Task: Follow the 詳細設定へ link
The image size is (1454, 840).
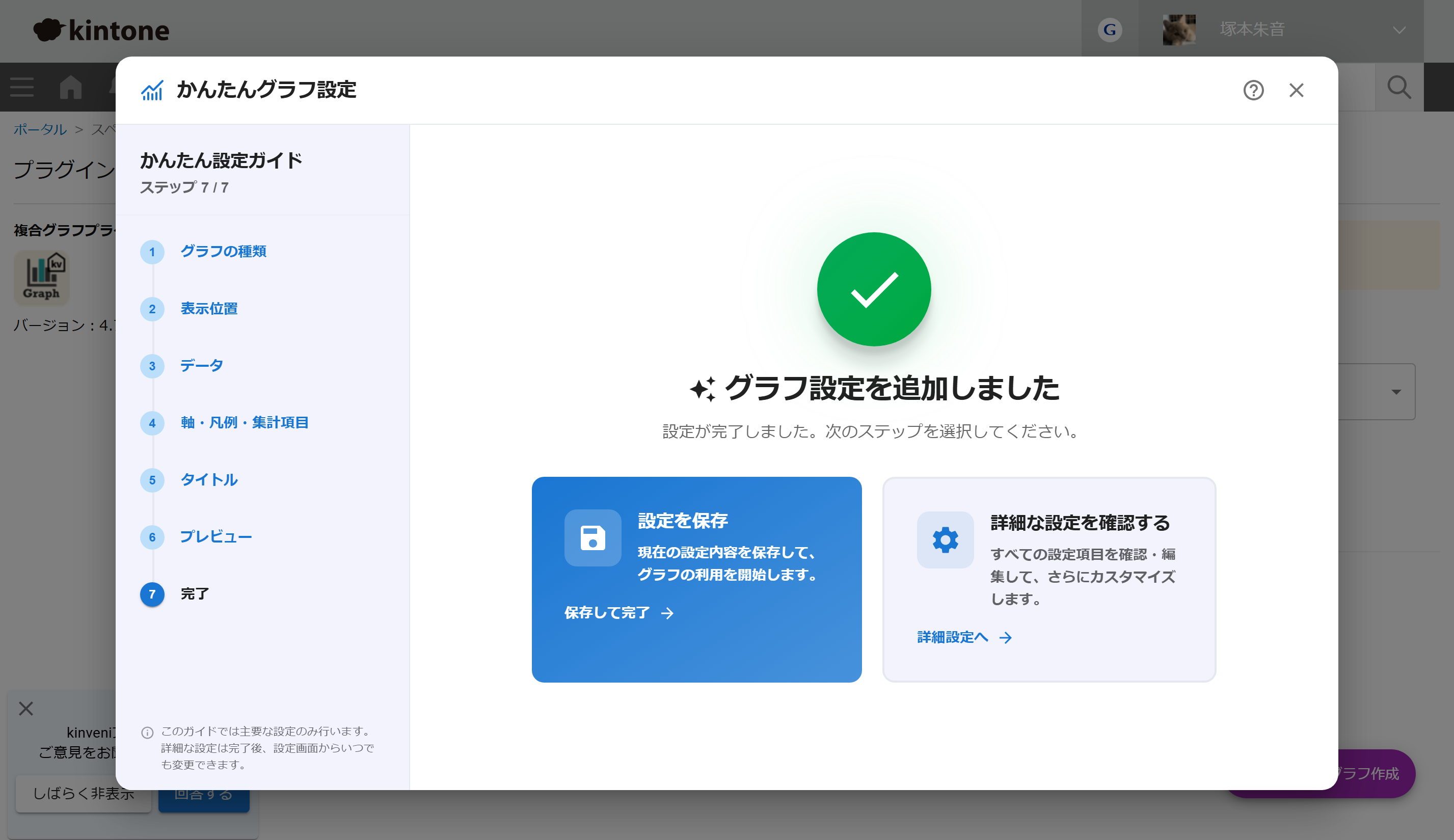Action: pos(965,637)
